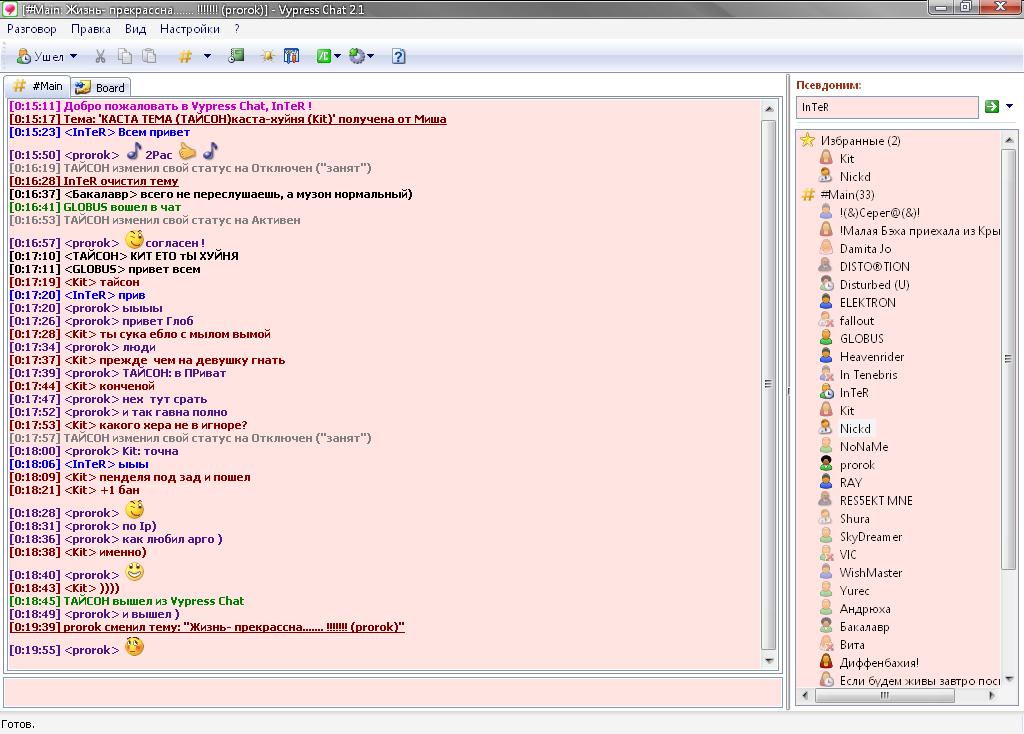1024x734 pixels.
Task: Expand the dropdown arrow beside nickname field
Action: pyautogui.click(x=1009, y=107)
